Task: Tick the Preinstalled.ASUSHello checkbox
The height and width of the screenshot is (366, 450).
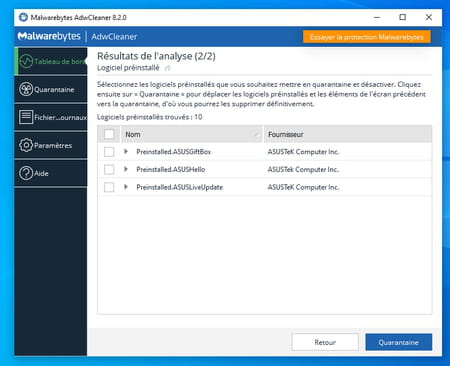Action: [x=109, y=169]
